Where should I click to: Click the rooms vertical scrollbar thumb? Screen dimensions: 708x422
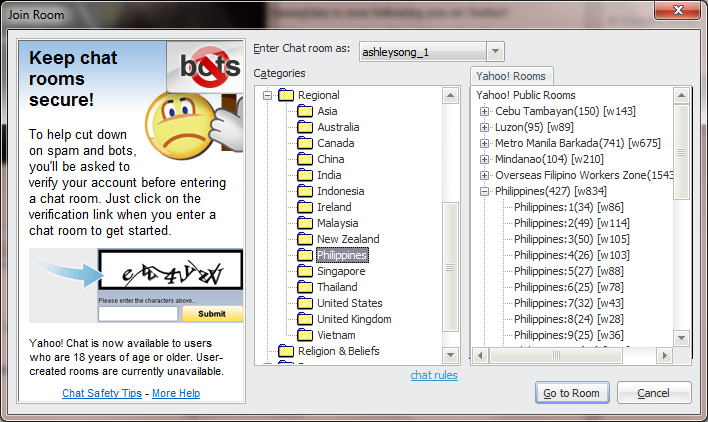(681, 152)
